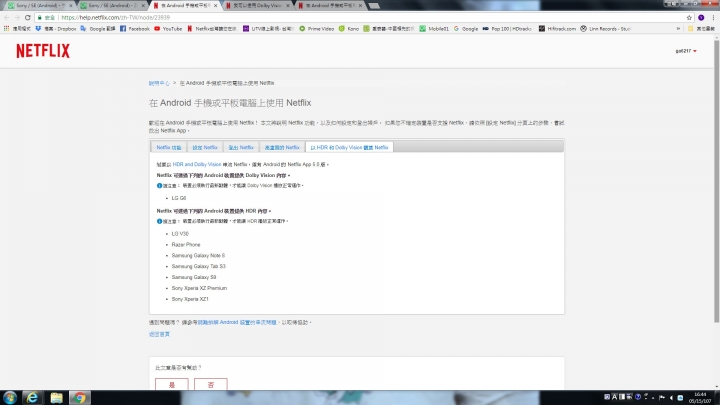This screenshot has width=720, height=405.
Task: Bookmark this page with the star icon
Action: click(689, 17)
